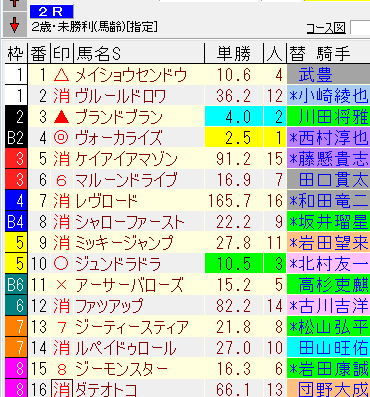Image resolution: width=370 pixels, height=397 pixels.
Task: Click jockey 坂井瑠星 cell
Action: [x=328, y=222]
